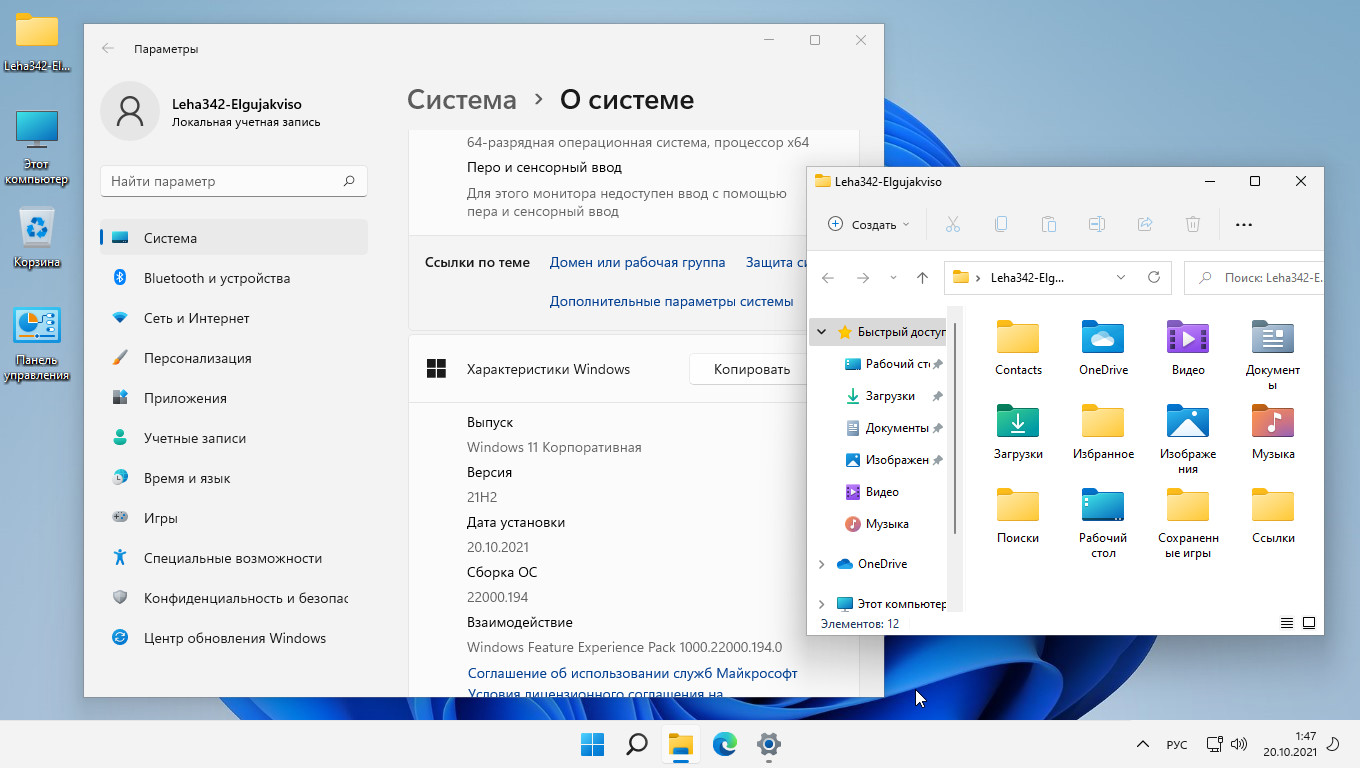
Task: Expand the address bar history dropdown
Action: [x=1121, y=278]
